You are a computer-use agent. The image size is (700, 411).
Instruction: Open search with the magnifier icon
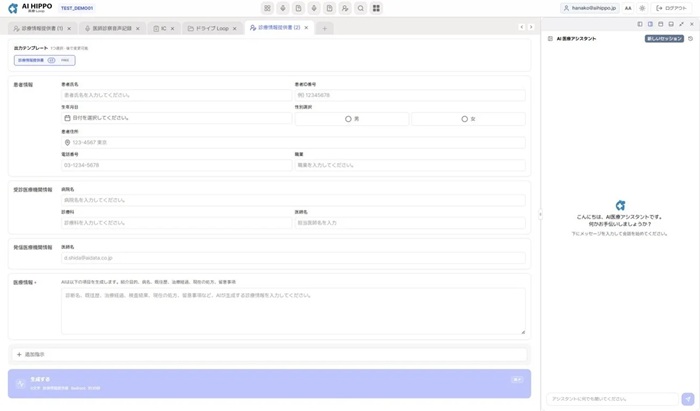click(x=361, y=8)
